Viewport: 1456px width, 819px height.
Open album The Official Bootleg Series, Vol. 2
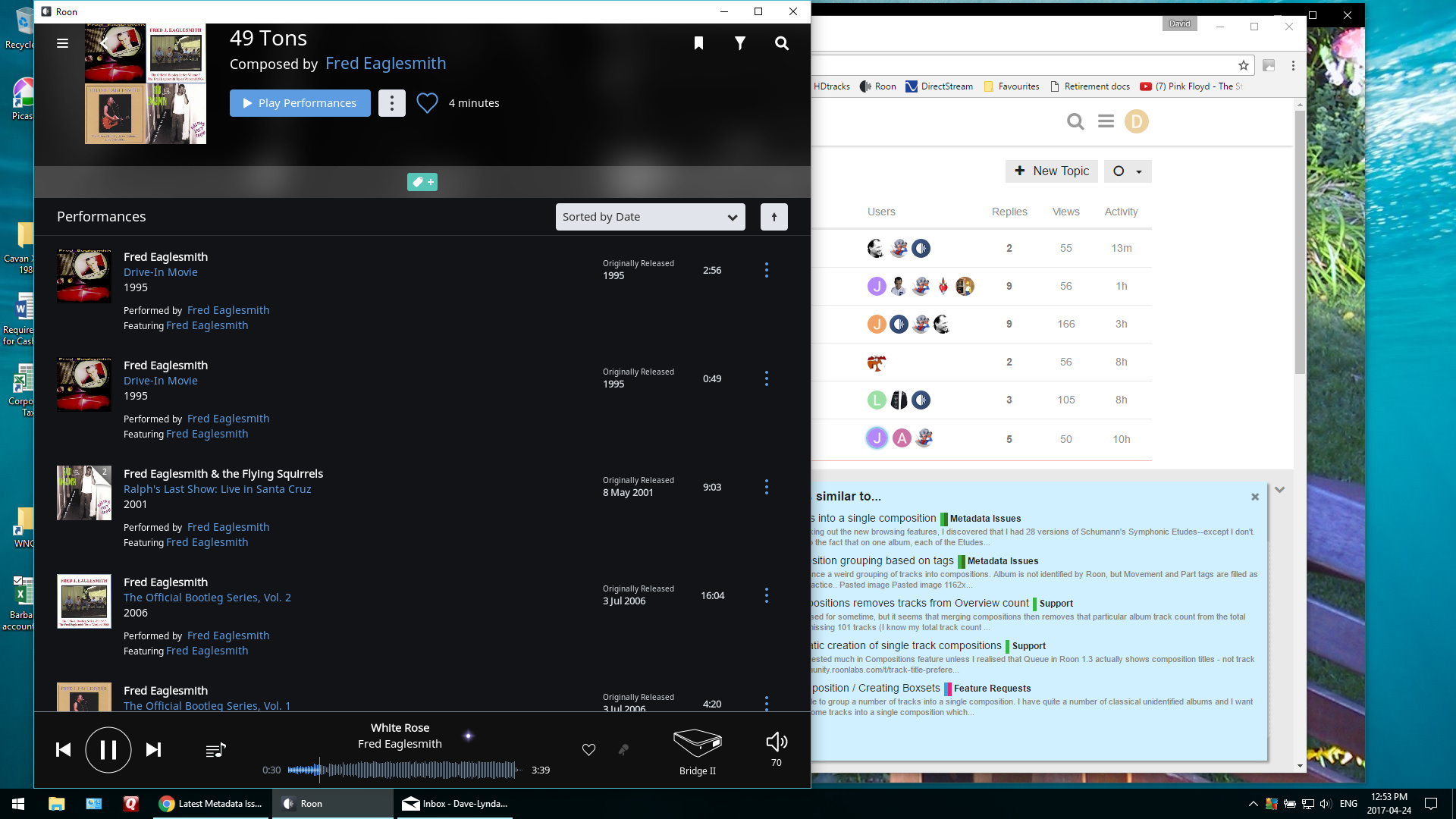(208, 598)
